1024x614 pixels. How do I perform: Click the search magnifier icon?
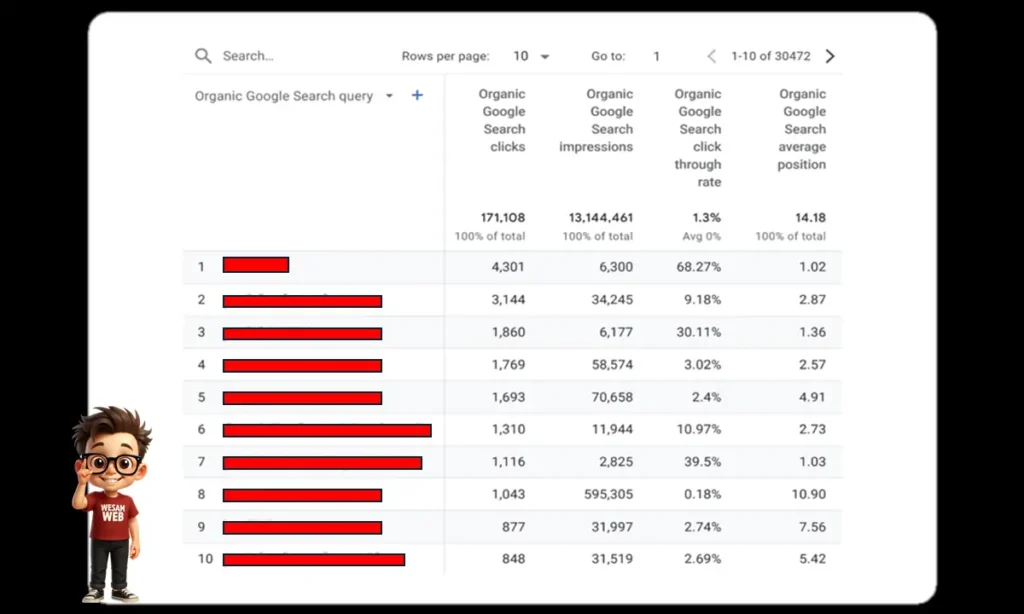pos(203,56)
